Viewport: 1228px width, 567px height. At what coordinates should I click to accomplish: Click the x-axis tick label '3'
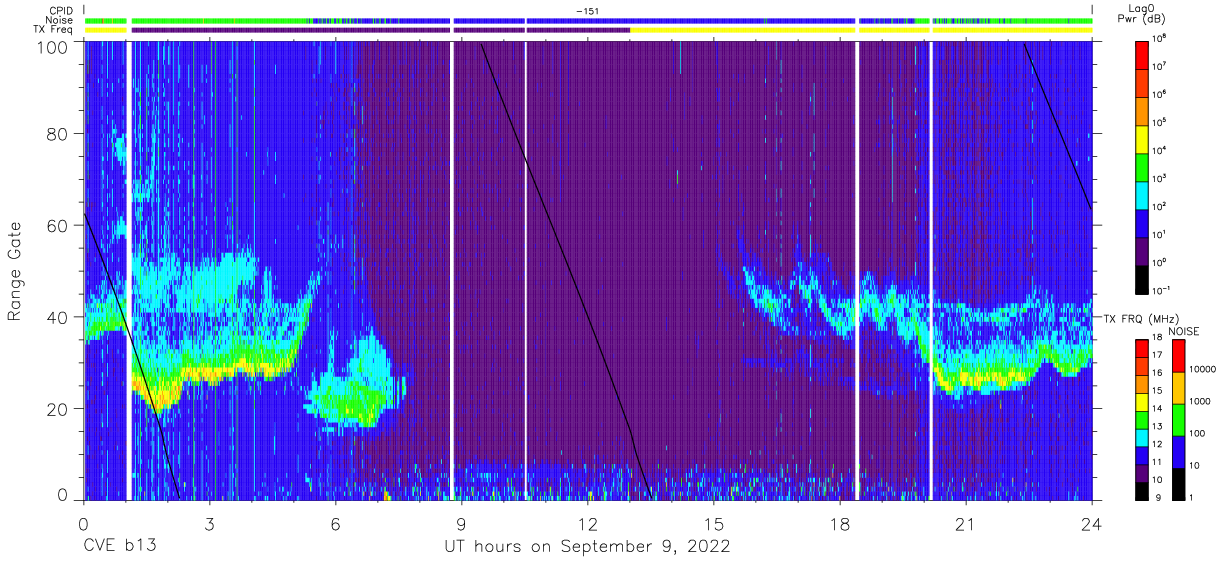point(209,523)
